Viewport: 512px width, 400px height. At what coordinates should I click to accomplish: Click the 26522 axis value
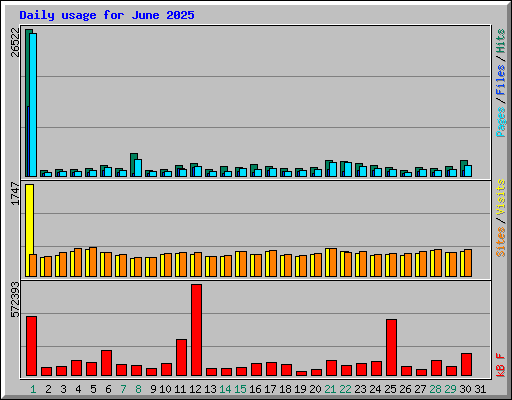coord(15,42)
